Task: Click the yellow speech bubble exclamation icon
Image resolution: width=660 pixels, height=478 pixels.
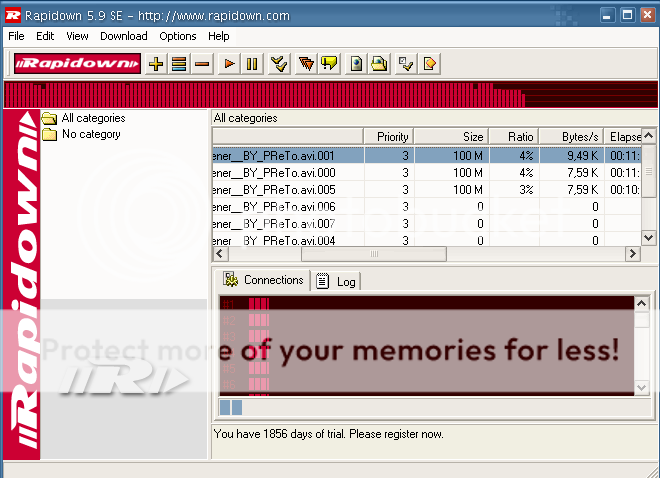Action: (x=329, y=64)
